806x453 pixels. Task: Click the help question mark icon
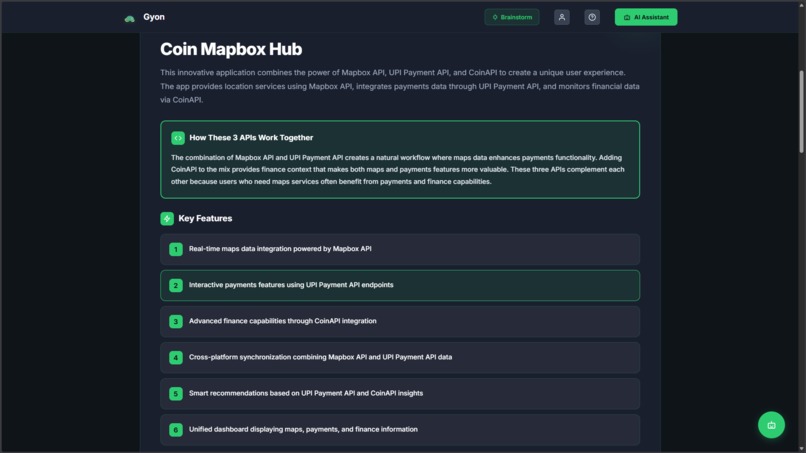coord(592,17)
